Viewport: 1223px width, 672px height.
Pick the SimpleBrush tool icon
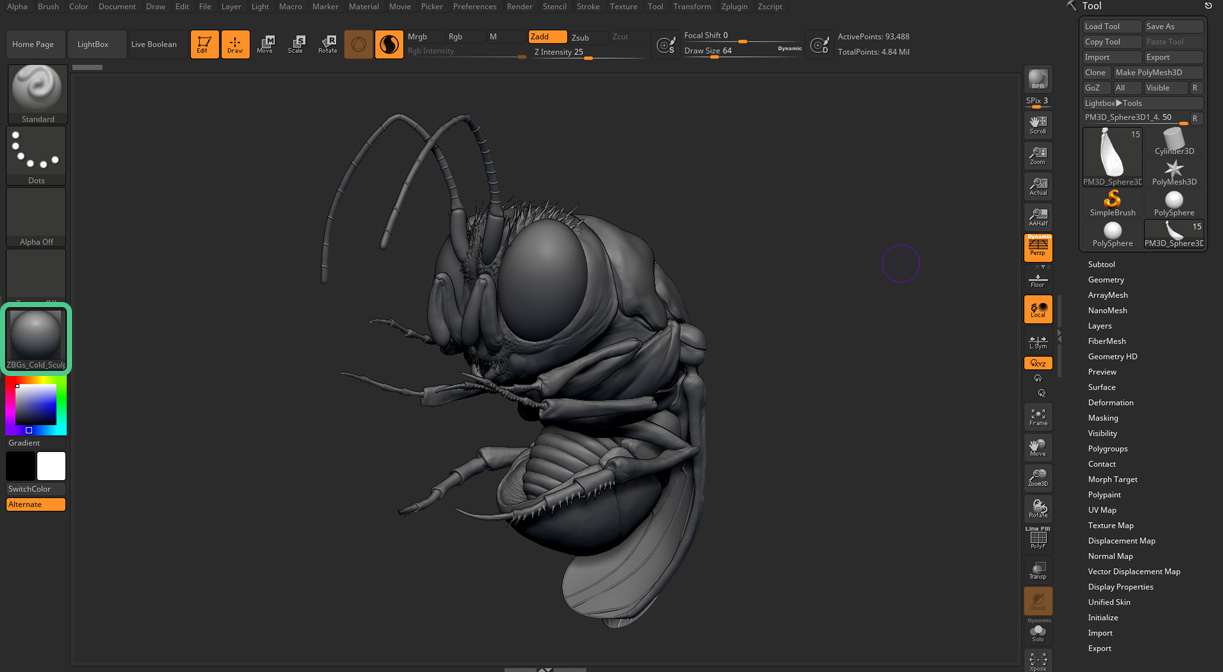point(1112,202)
